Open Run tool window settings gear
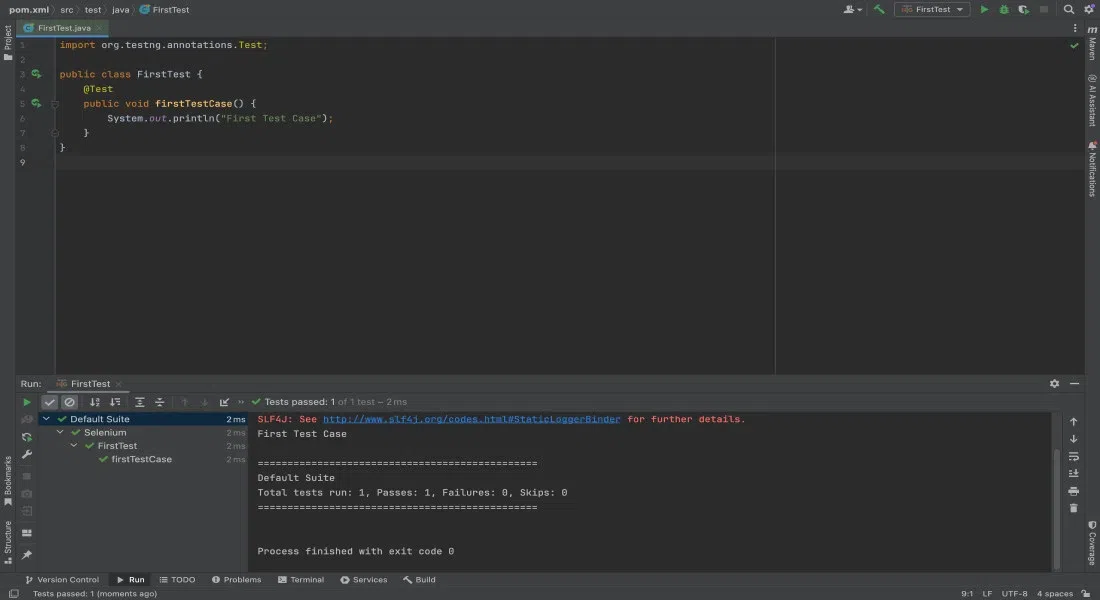1100x600 pixels. pyautogui.click(x=1054, y=383)
